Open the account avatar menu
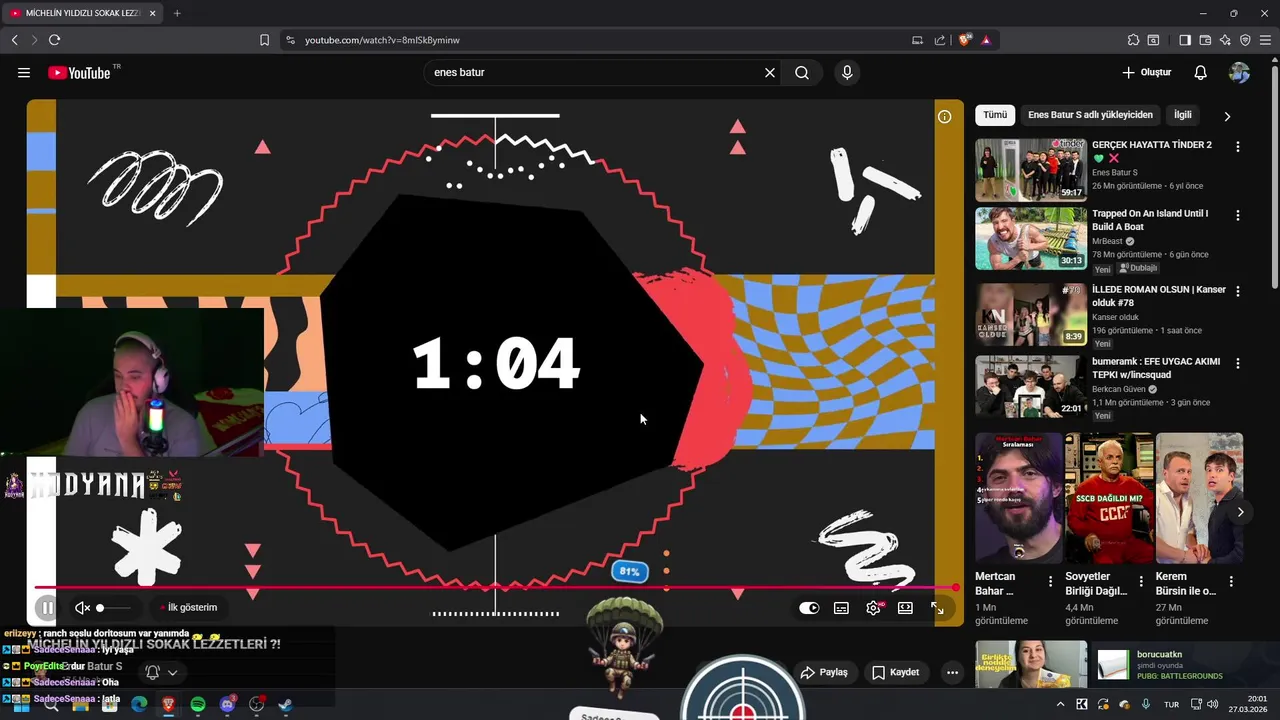This screenshot has width=1280, height=720. point(1239,72)
